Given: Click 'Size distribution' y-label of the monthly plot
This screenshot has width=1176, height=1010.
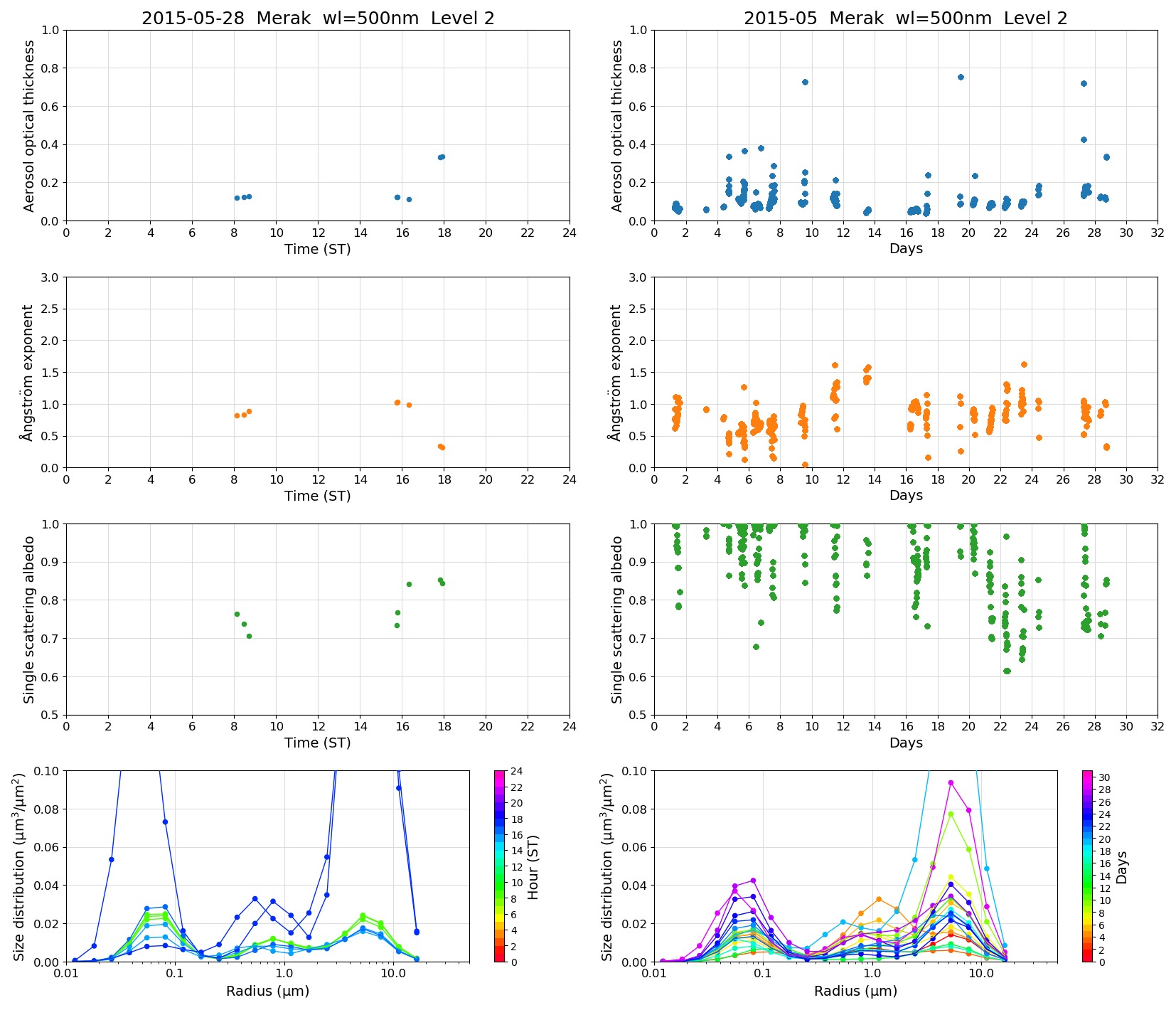Looking at the screenshot, I should point(607,866).
